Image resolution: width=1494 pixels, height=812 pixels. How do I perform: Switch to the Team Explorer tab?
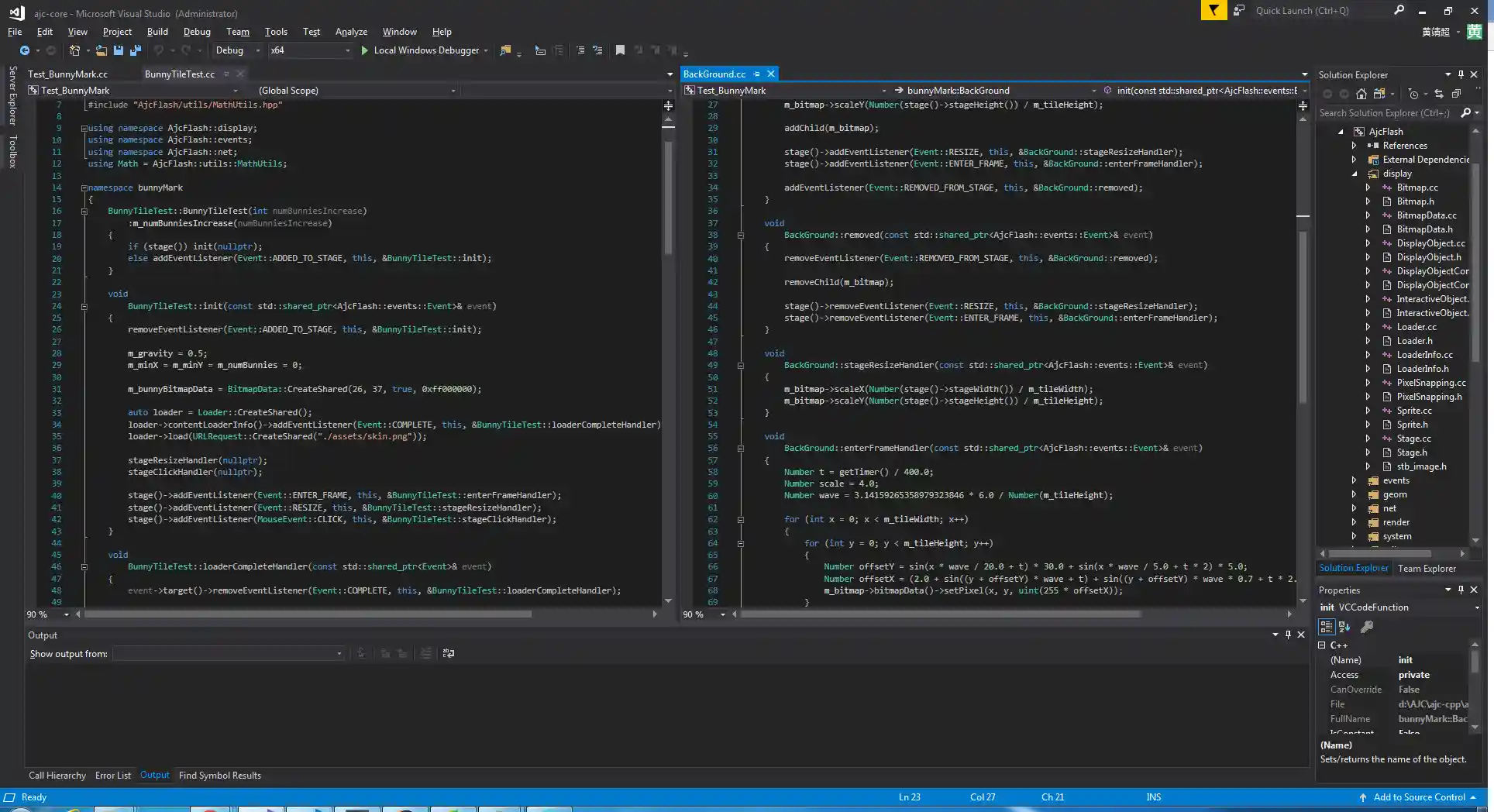[1427, 568]
